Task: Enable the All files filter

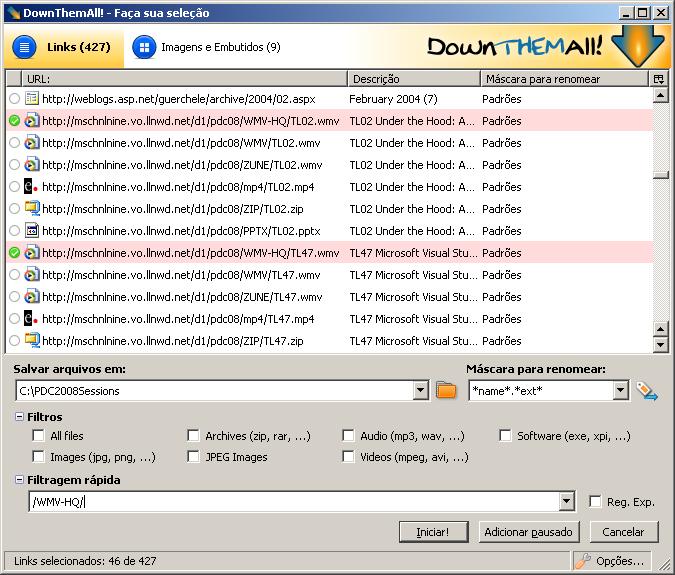Action: [38, 436]
